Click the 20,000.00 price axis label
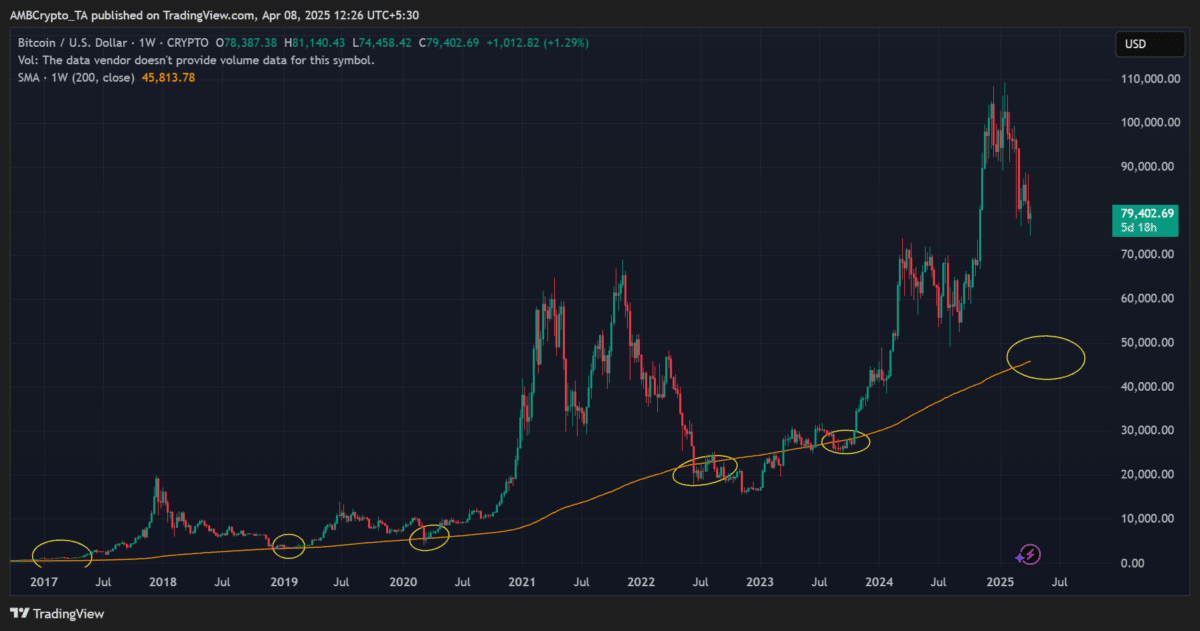The width and height of the screenshot is (1200, 631). (1146, 474)
